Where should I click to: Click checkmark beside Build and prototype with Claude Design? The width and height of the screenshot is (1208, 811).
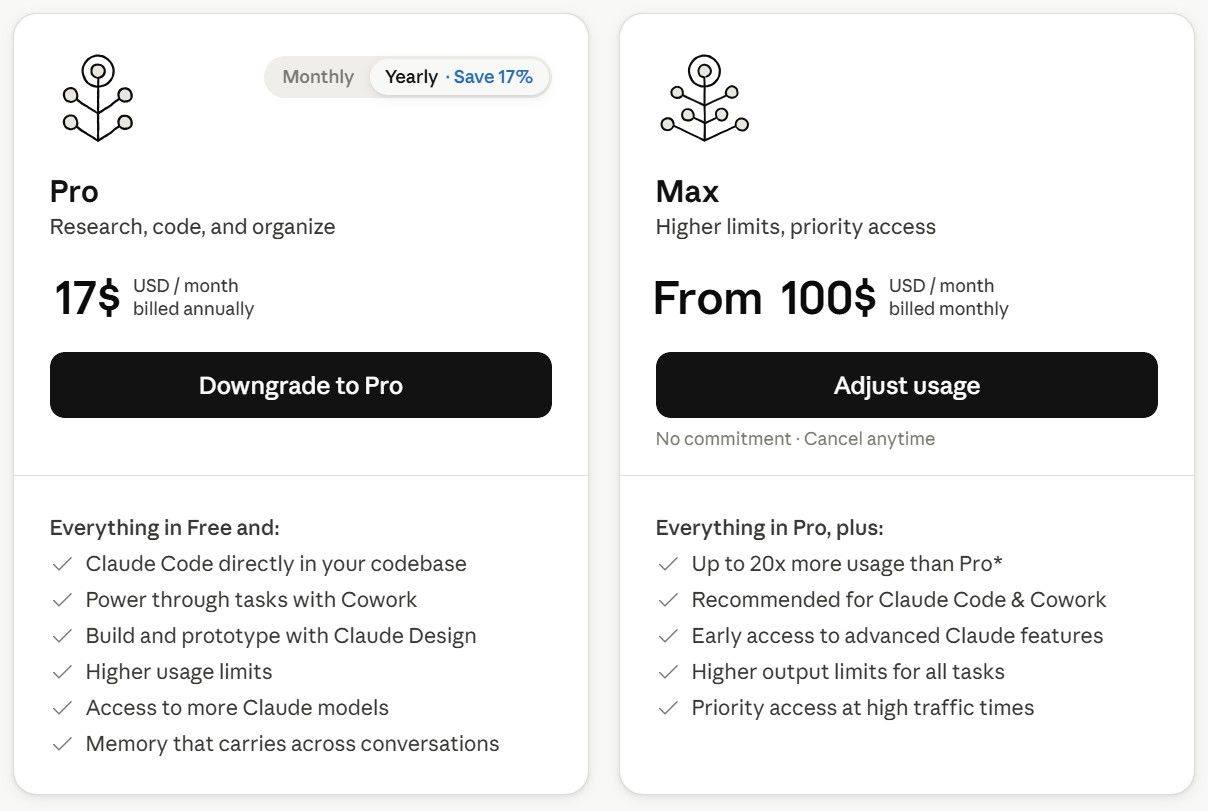pos(62,636)
